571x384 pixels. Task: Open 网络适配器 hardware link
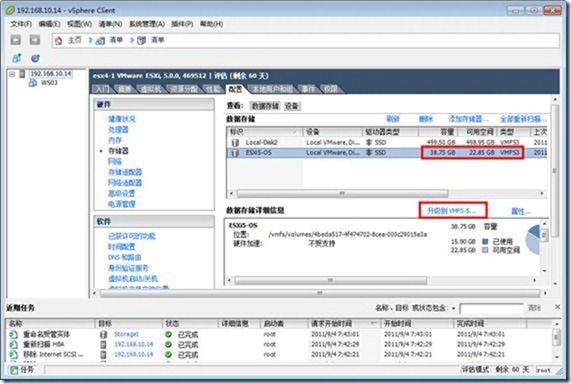(x=125, y=183)
